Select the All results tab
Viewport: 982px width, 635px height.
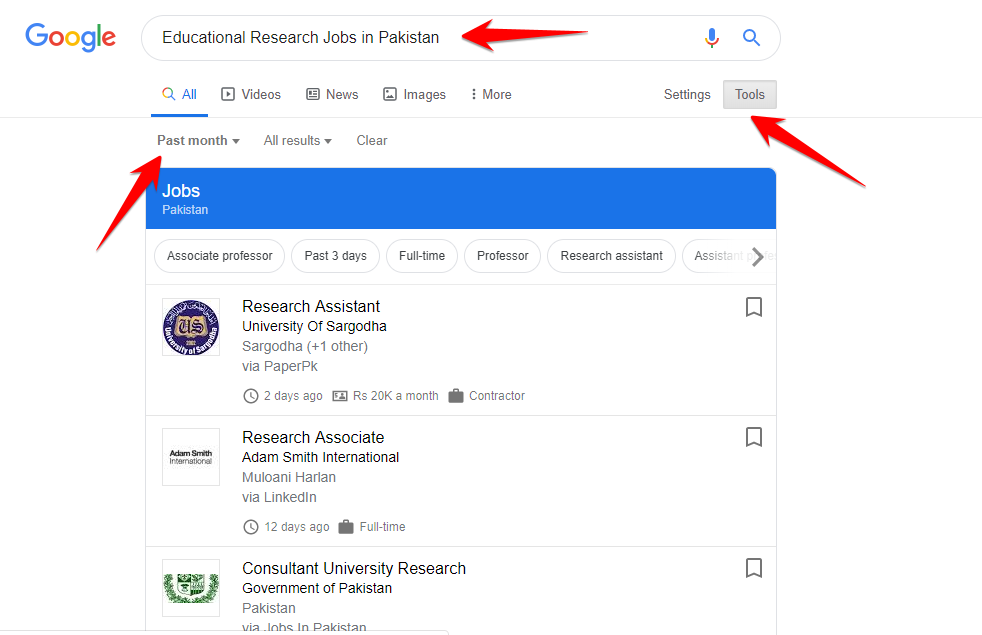(179, 95)
